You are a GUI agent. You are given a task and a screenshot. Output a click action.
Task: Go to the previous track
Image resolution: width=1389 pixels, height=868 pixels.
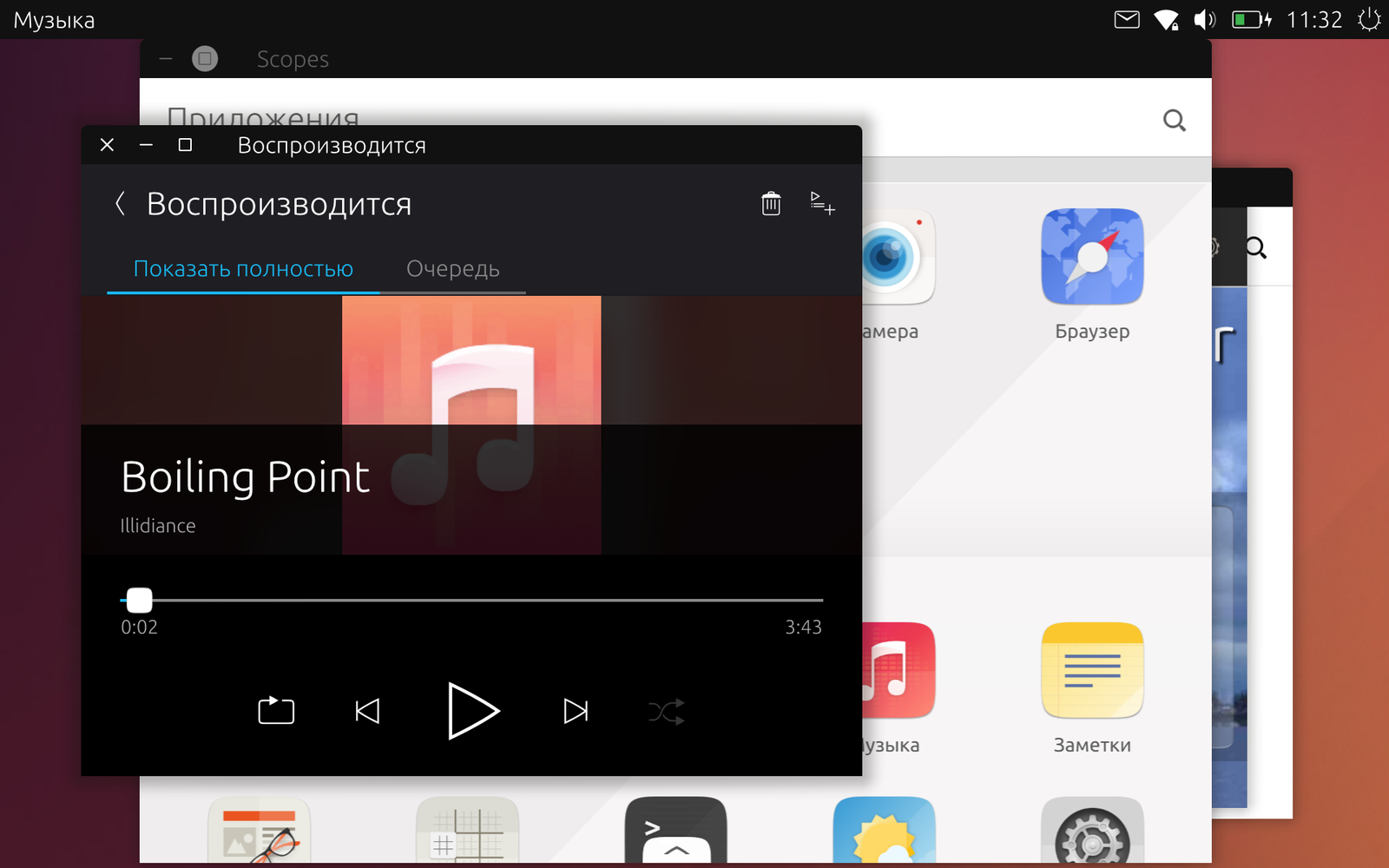coord(367,712)
